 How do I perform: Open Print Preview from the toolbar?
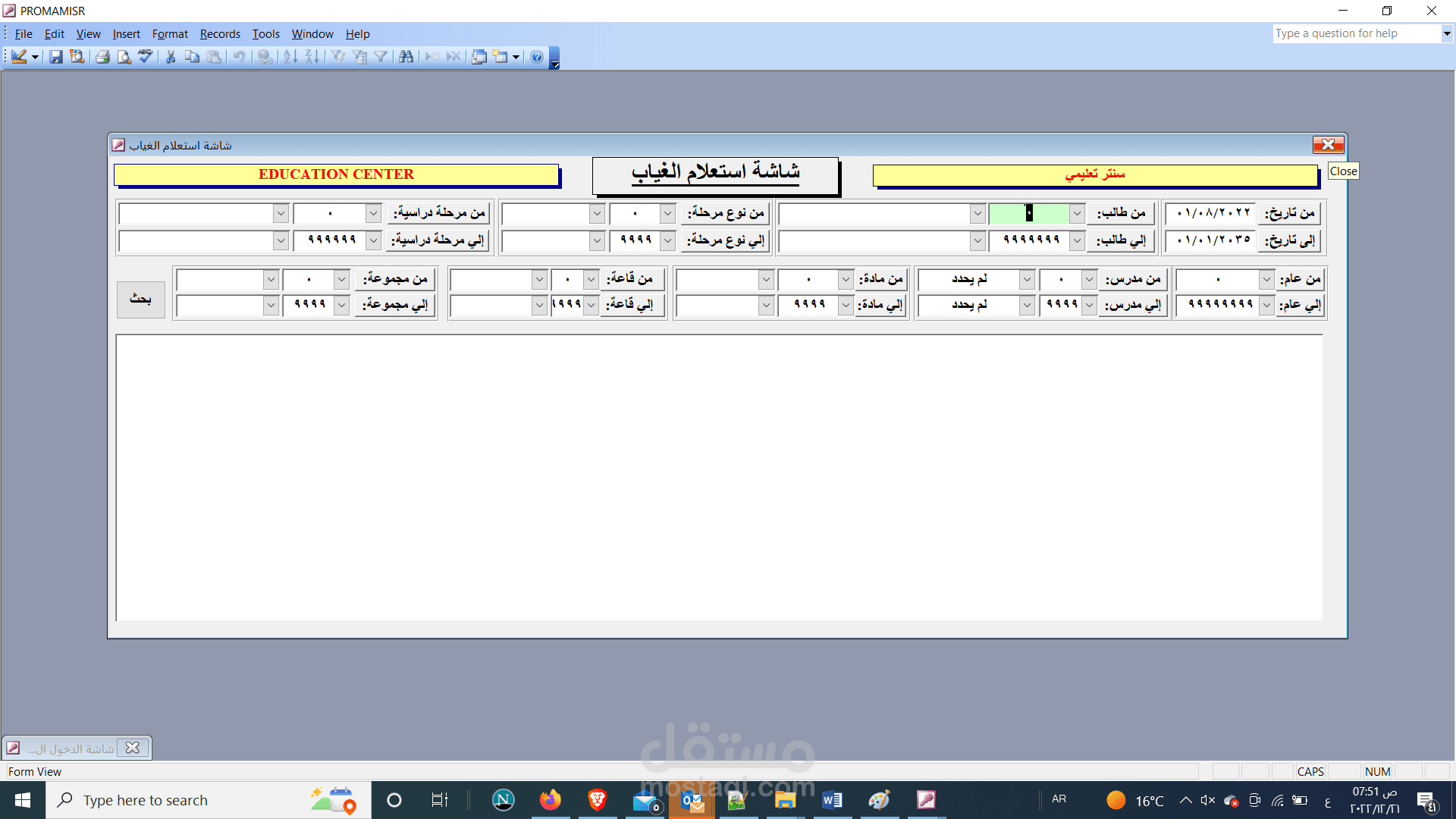(x=124, y=57)
